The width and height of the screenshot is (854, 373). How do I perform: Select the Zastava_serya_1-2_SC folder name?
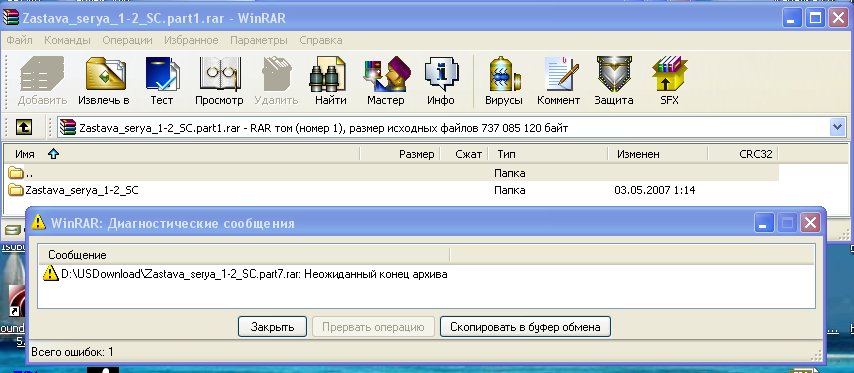82,191
